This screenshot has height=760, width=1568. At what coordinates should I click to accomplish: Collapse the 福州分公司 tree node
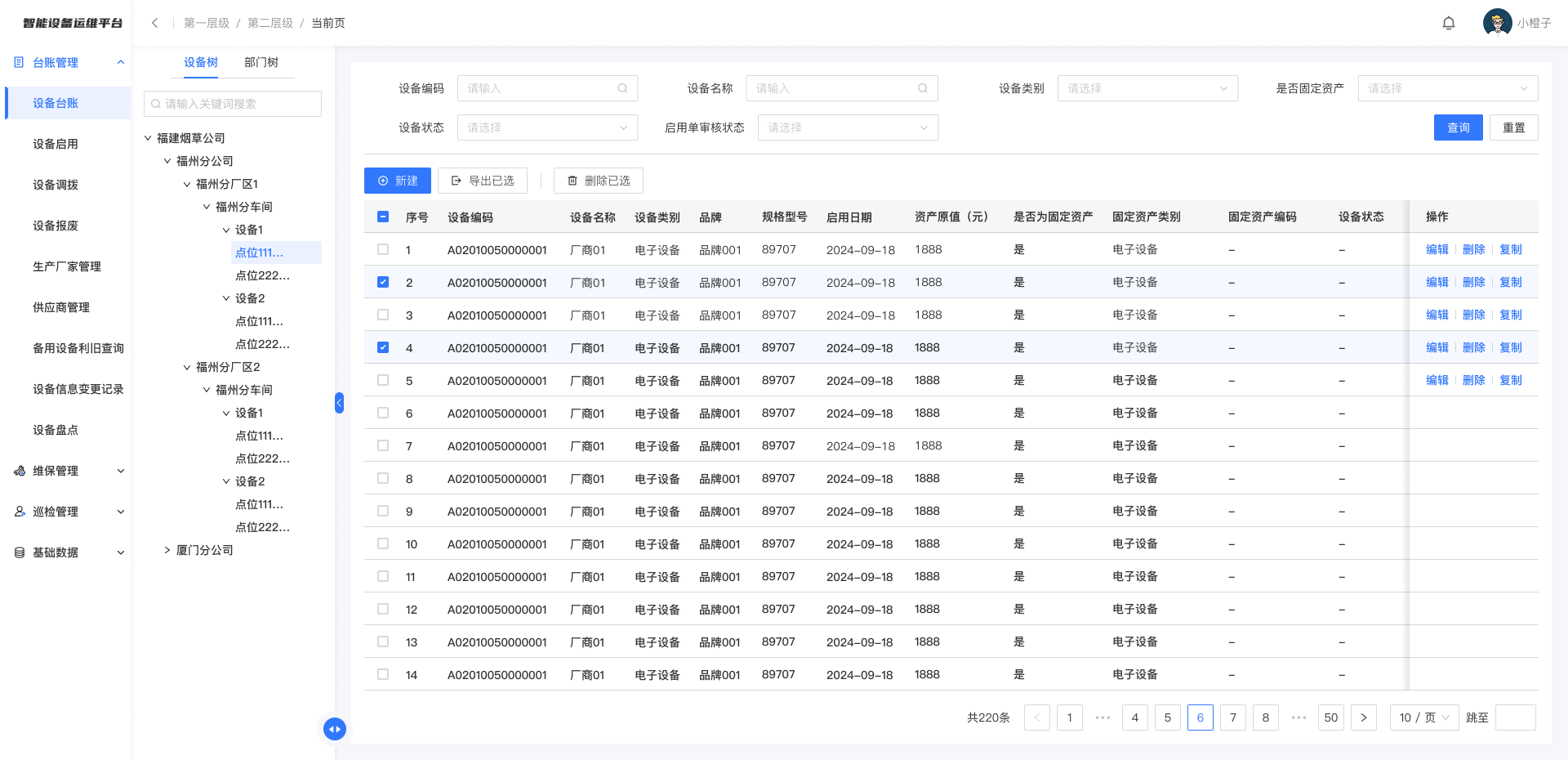pyautogui.click(x=167, y=161)
